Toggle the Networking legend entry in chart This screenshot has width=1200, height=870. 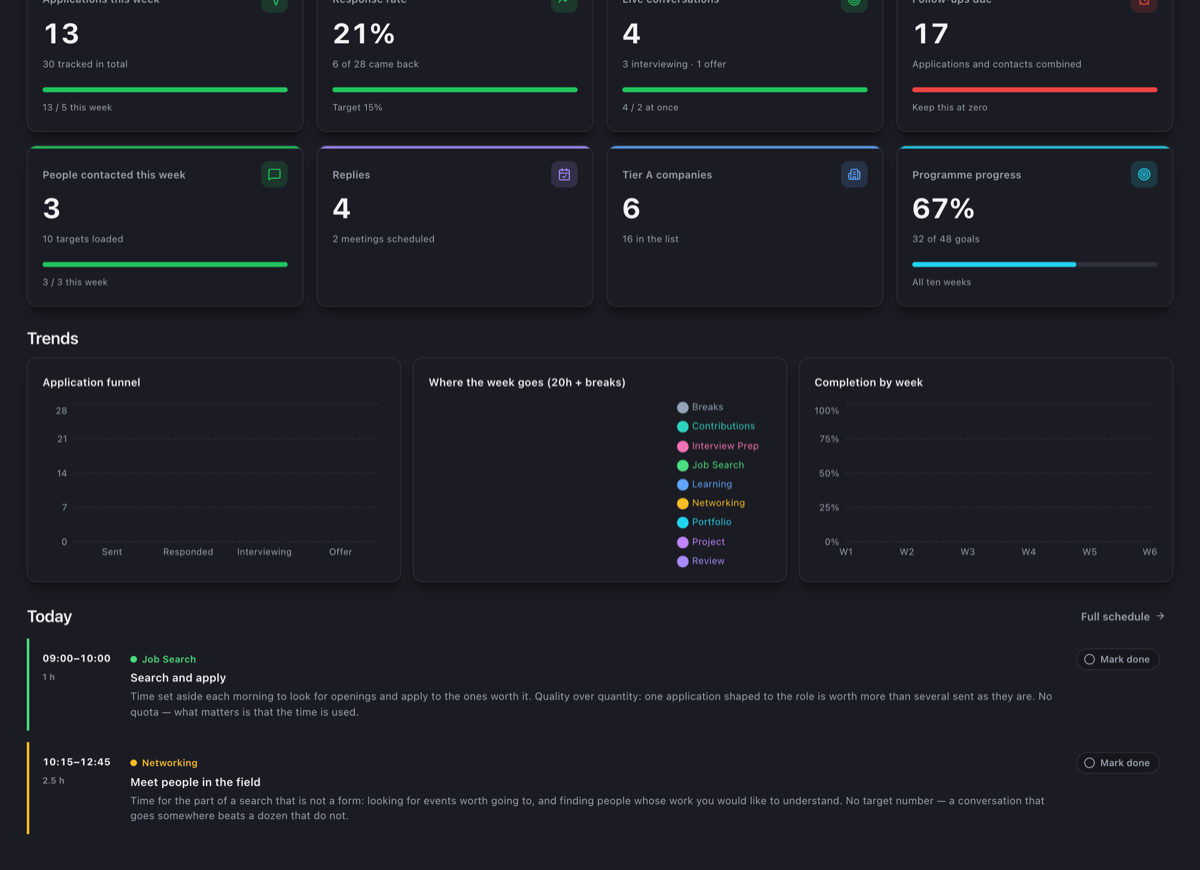point(711,503)
